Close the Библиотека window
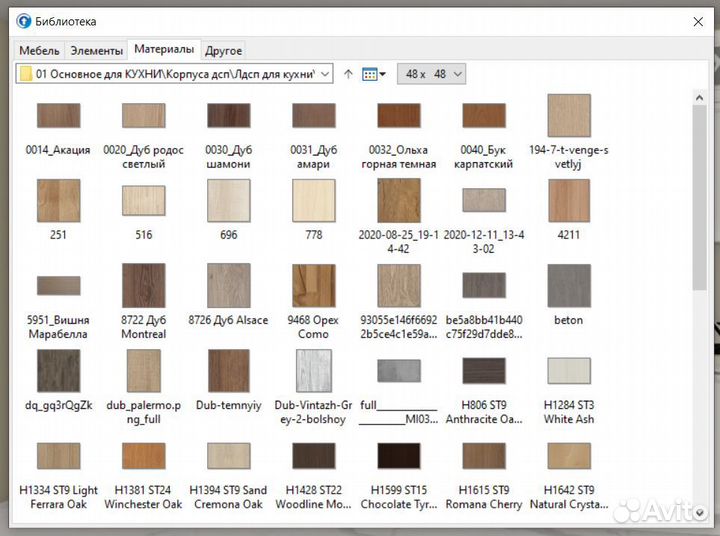Screen dimensions: 720x536 point(697,20)
